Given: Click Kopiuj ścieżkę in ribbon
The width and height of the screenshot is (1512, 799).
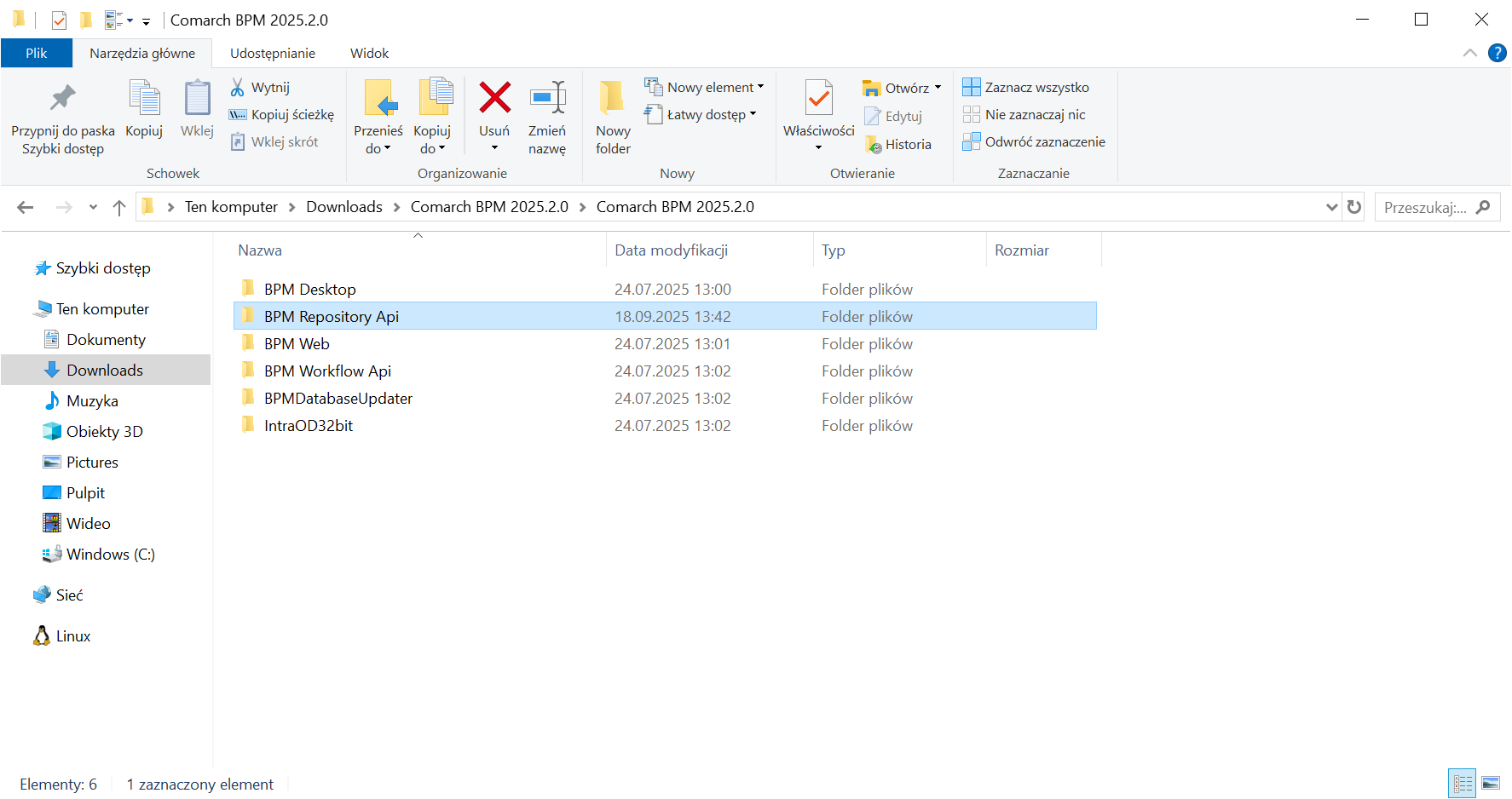Looking at the screenshot, I should [282, 114].
